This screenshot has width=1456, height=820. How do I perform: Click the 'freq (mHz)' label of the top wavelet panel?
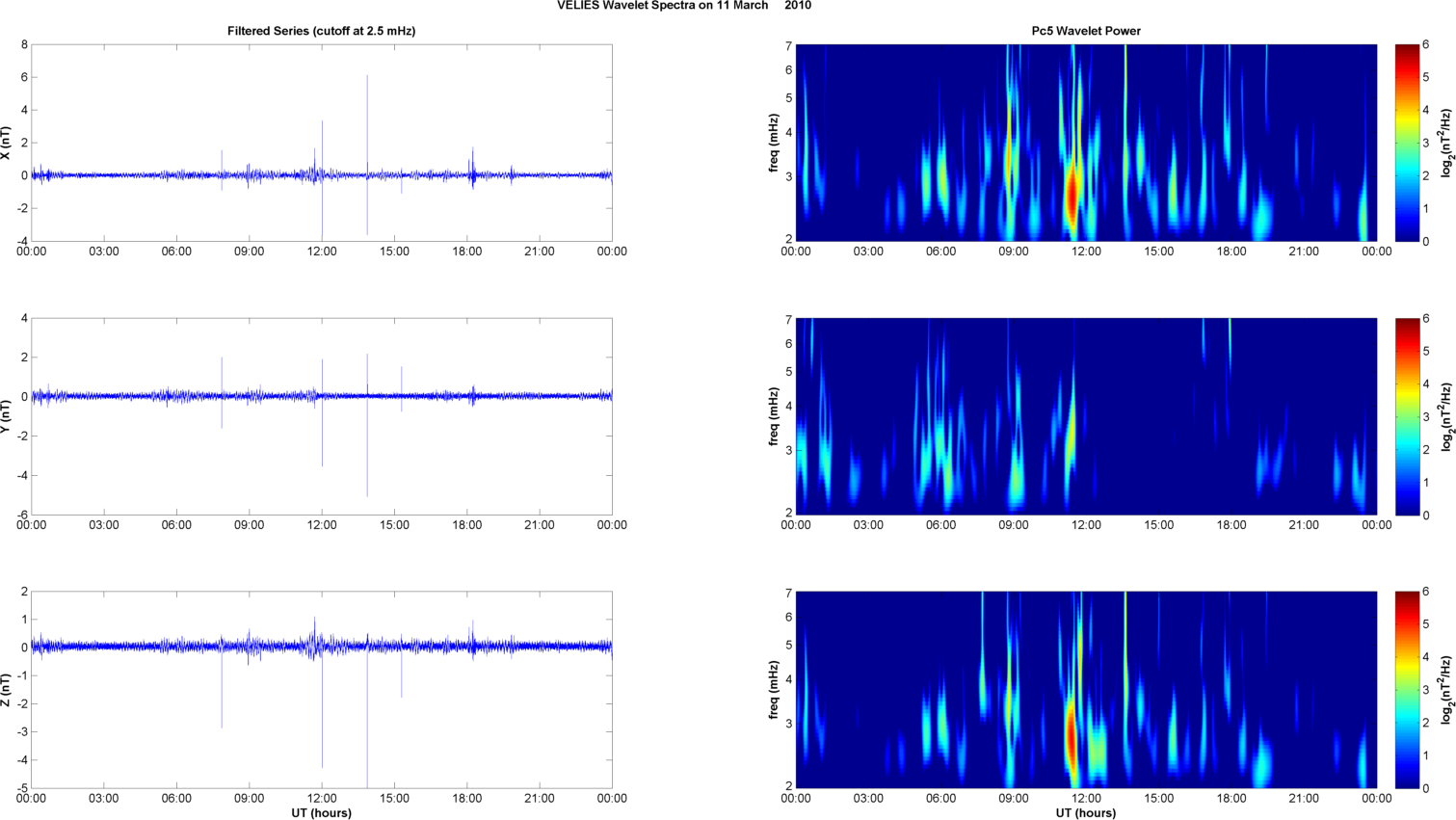(x=774, y=143)
